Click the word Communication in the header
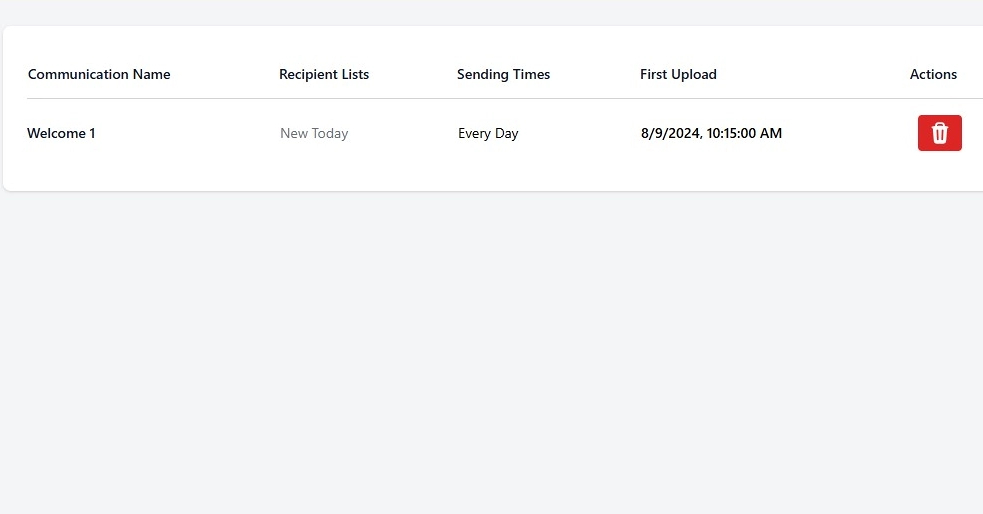The width and height of the screenshot is (983, 514). [x=78, y=74]
